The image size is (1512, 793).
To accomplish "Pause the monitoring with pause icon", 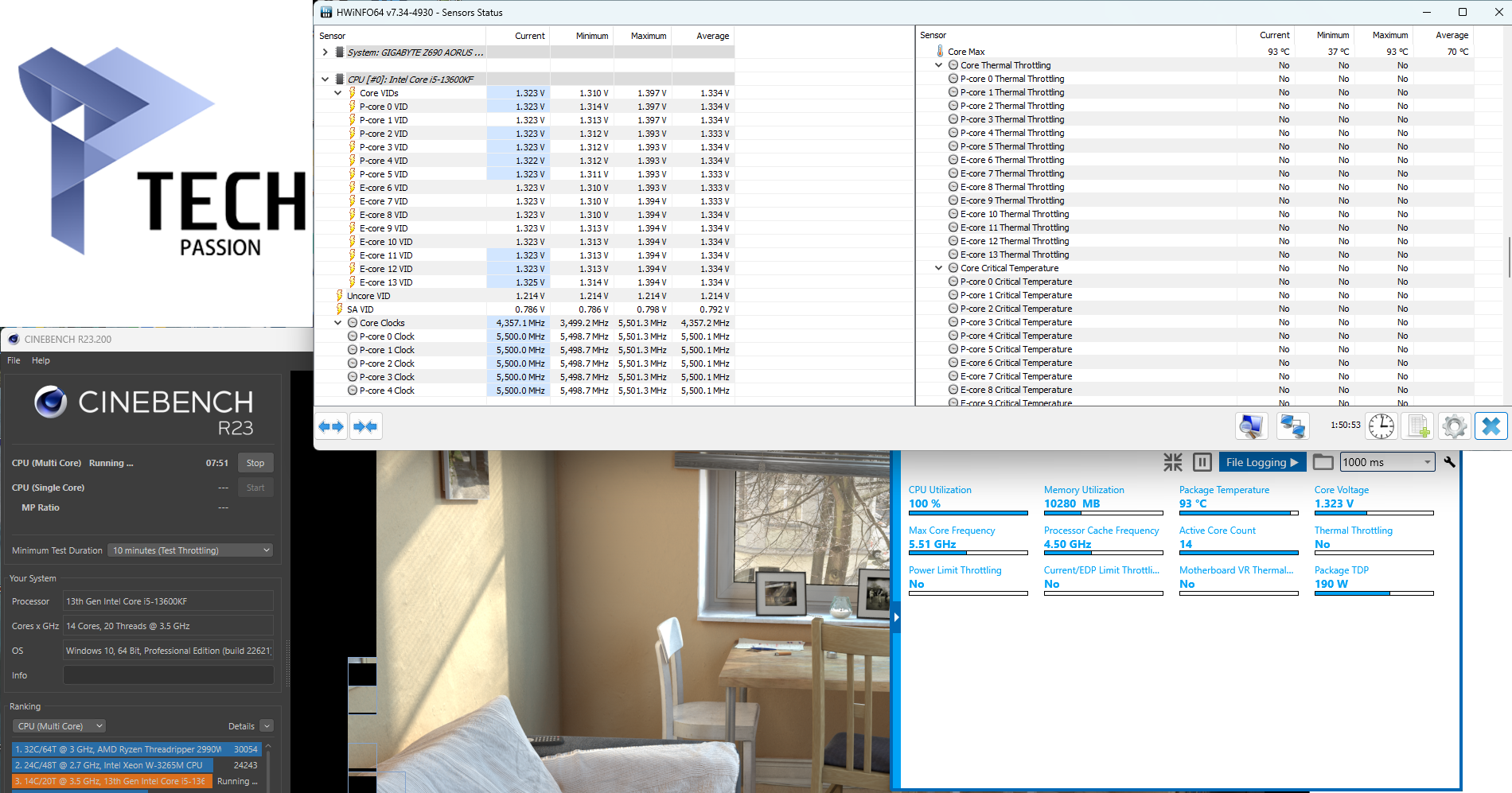I will pos(1202,462).
